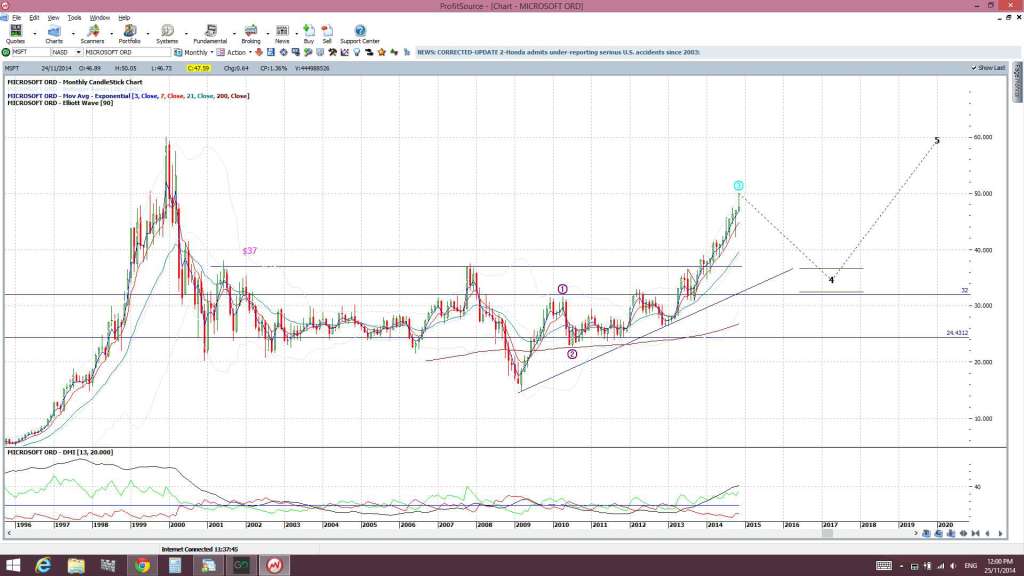Click the orange hand icon after Action
The width and height of the screenshot is (1024, 576).
[x=259, y=52]
